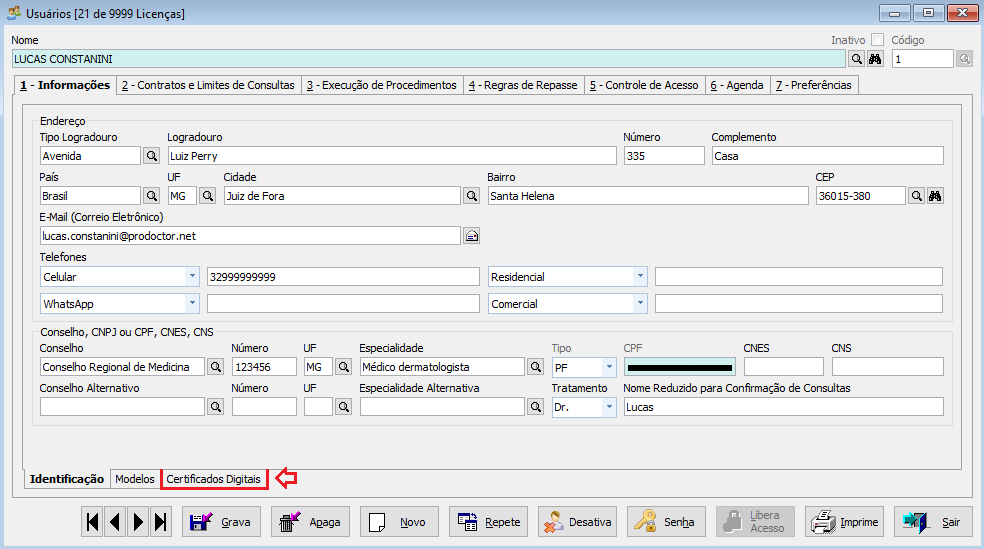Image resolution: width=984 pixels, height=549 pixels.
Task: Switch to Contratos e Limites de Consultas tab
Action: tap(208, 85)
